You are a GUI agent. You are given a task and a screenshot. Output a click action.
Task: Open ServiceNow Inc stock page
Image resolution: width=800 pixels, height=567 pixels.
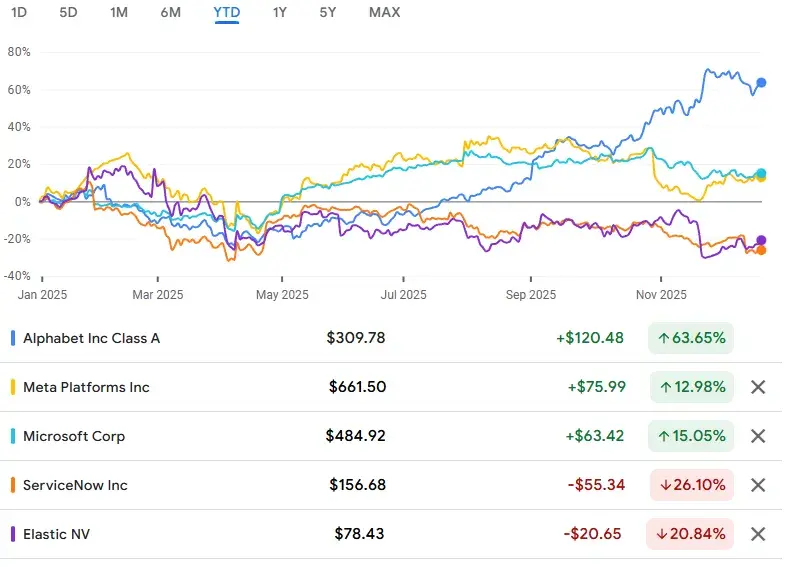pyautogui.click(x=76, y=485)
